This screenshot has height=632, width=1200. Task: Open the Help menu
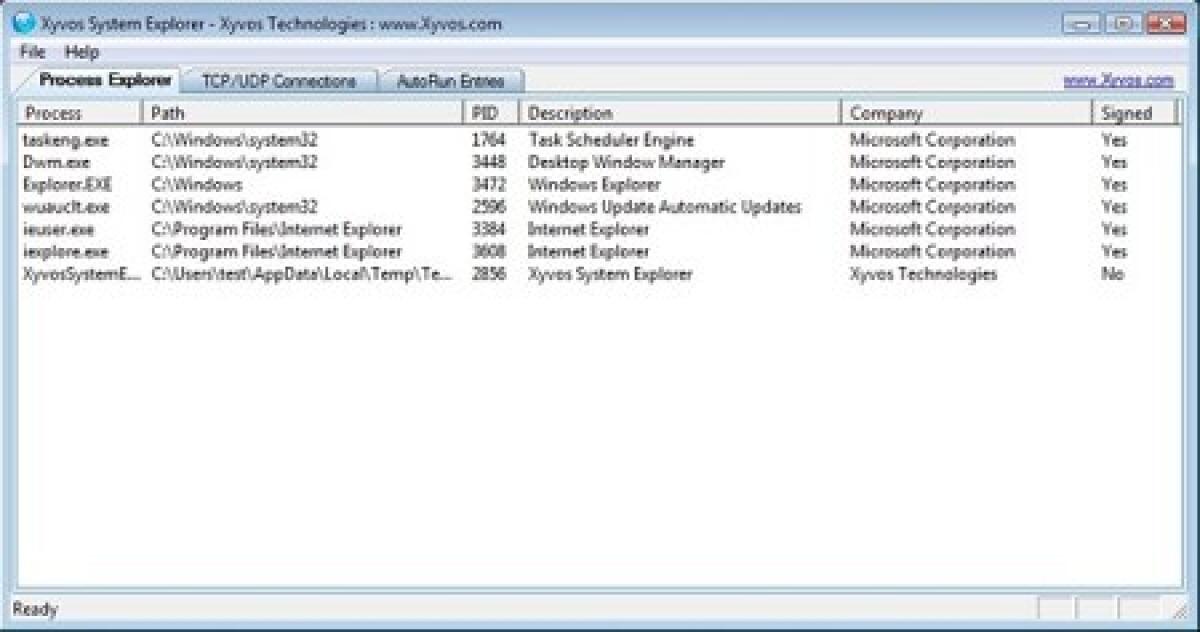pos(82,51)
